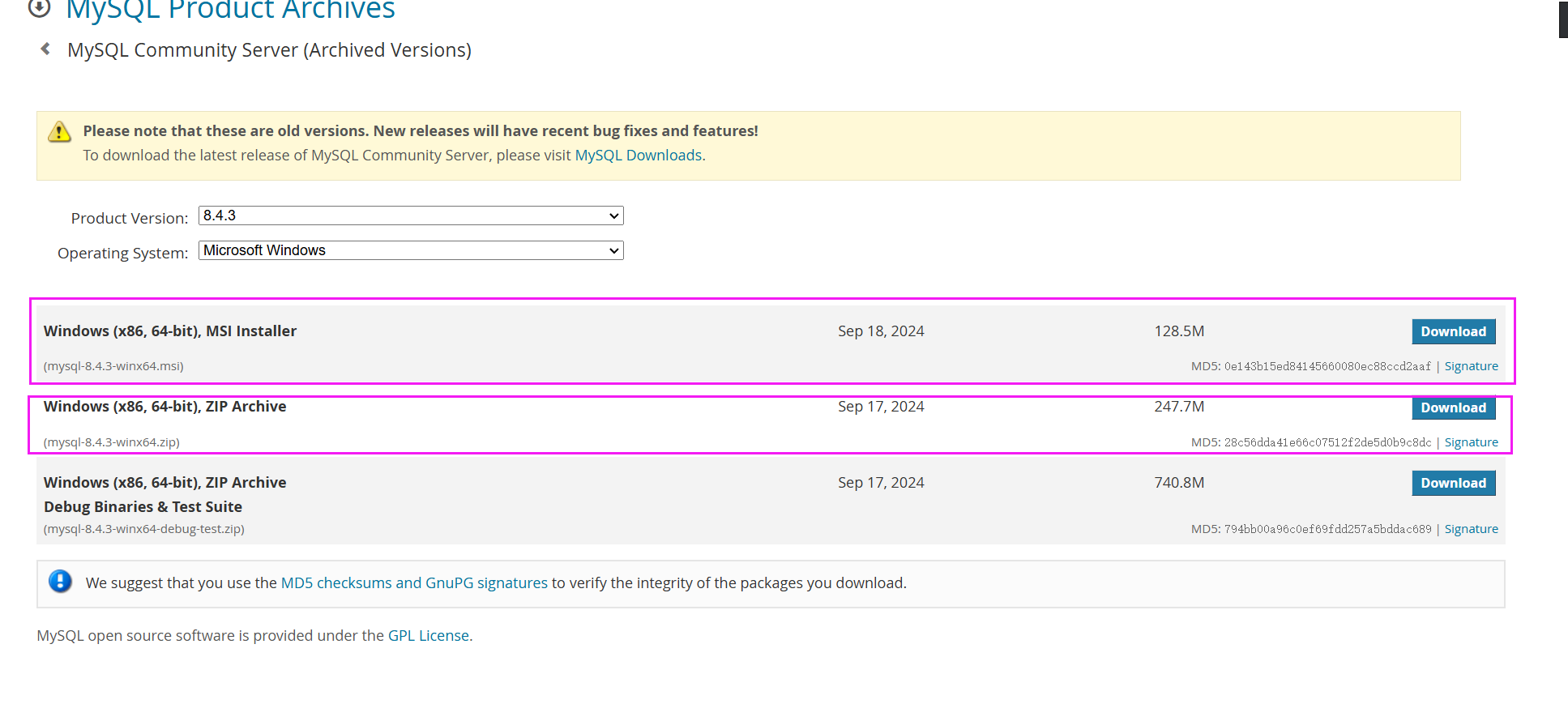This screenshot has width=1568, height=721.
Task: Click the download circle icon beside MySQL Product Archives
Action: [39, 8]
